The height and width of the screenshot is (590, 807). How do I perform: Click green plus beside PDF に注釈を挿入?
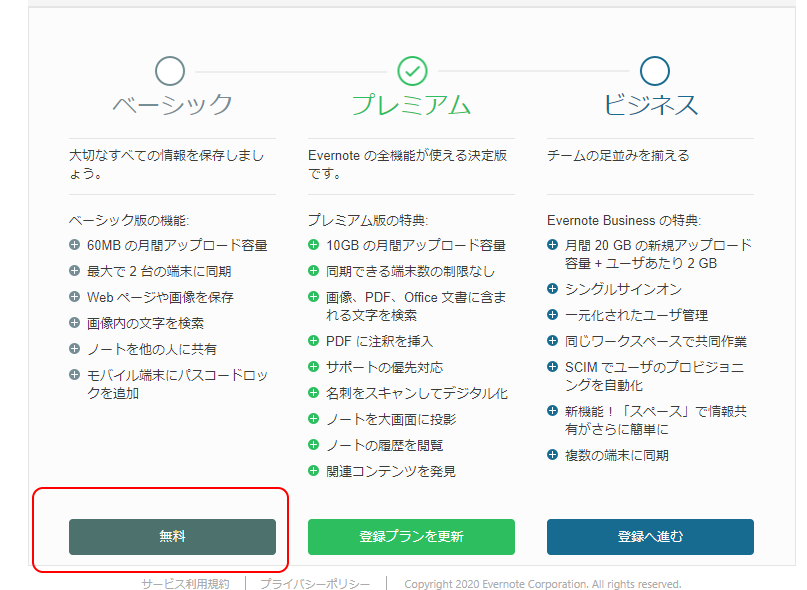(x=313, y=340)
